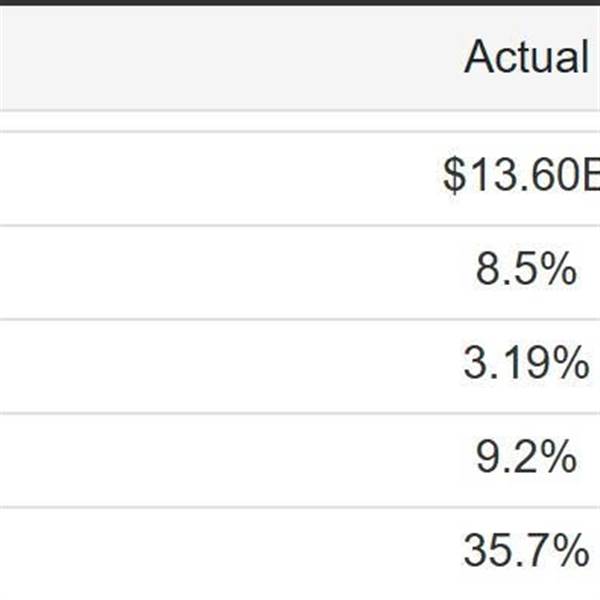Click blank area left of 9.2%
The image size is (600, 600).
[x=200, y=458]
